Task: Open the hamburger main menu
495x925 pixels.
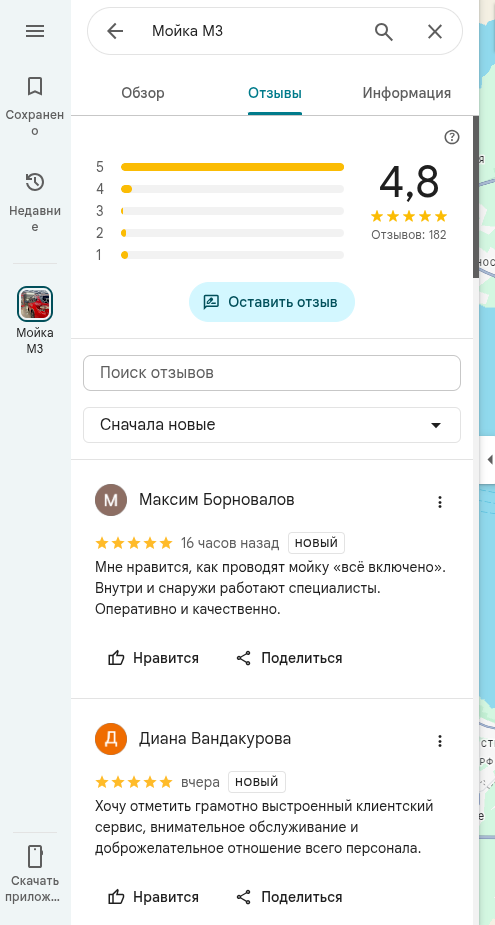Action: pyautogui.click(x=35, y=31)
